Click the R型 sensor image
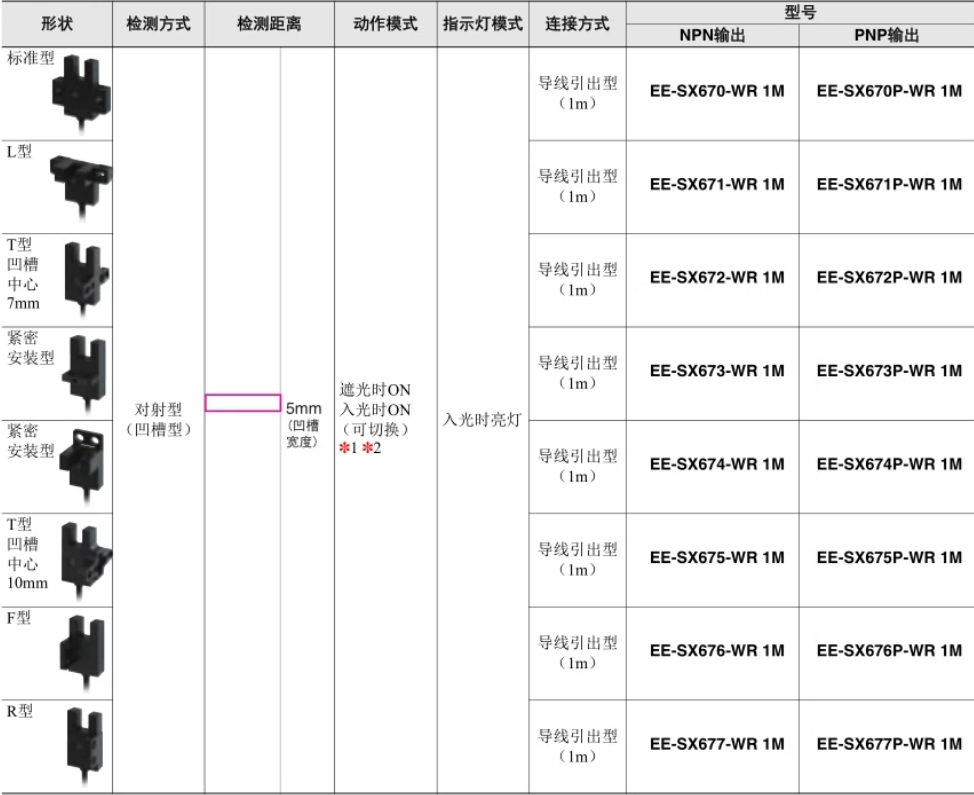The height and width of the screenshot is (795, 974). pos(83,742)
